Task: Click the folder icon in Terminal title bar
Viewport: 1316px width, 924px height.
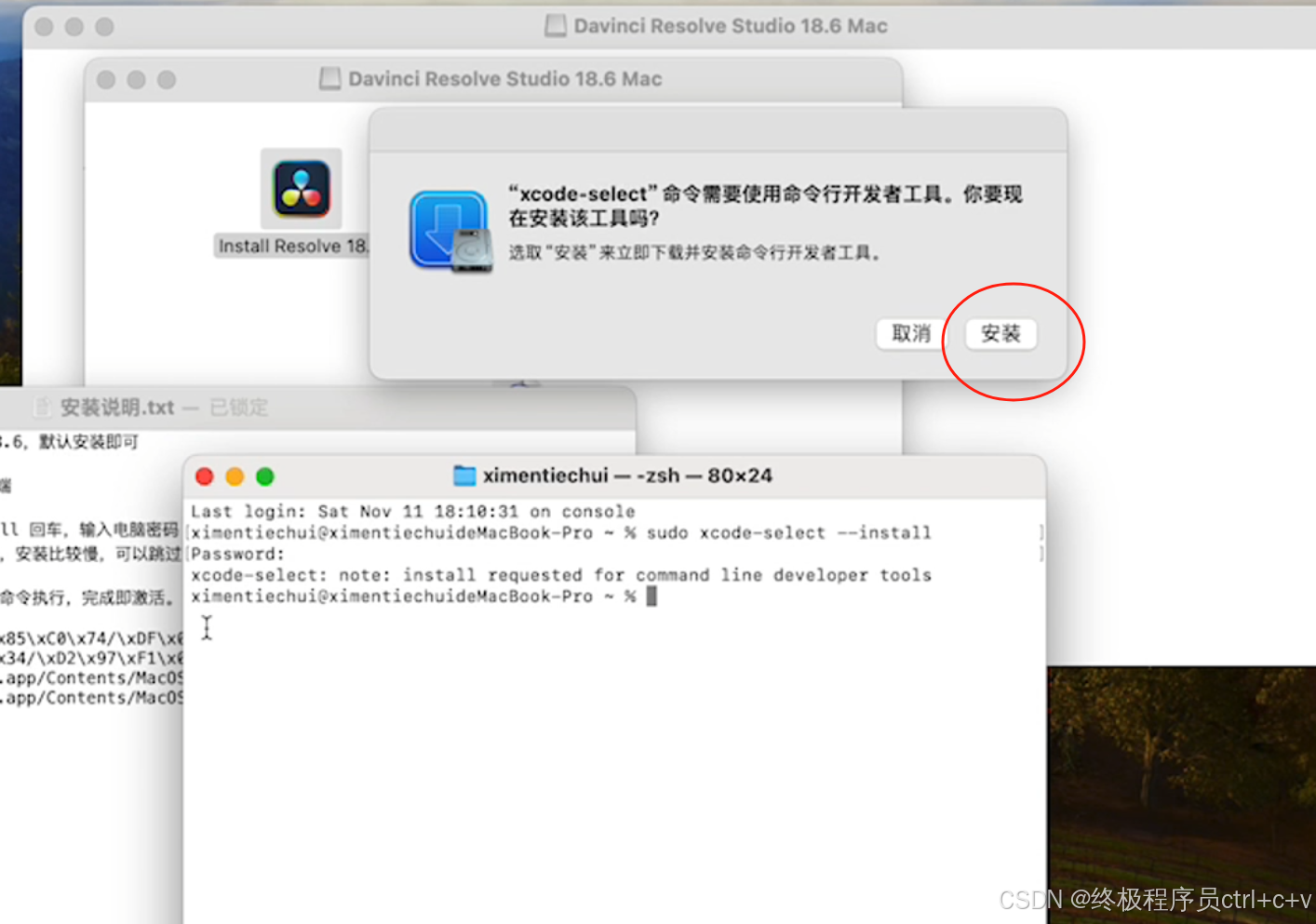Action: 464,475
